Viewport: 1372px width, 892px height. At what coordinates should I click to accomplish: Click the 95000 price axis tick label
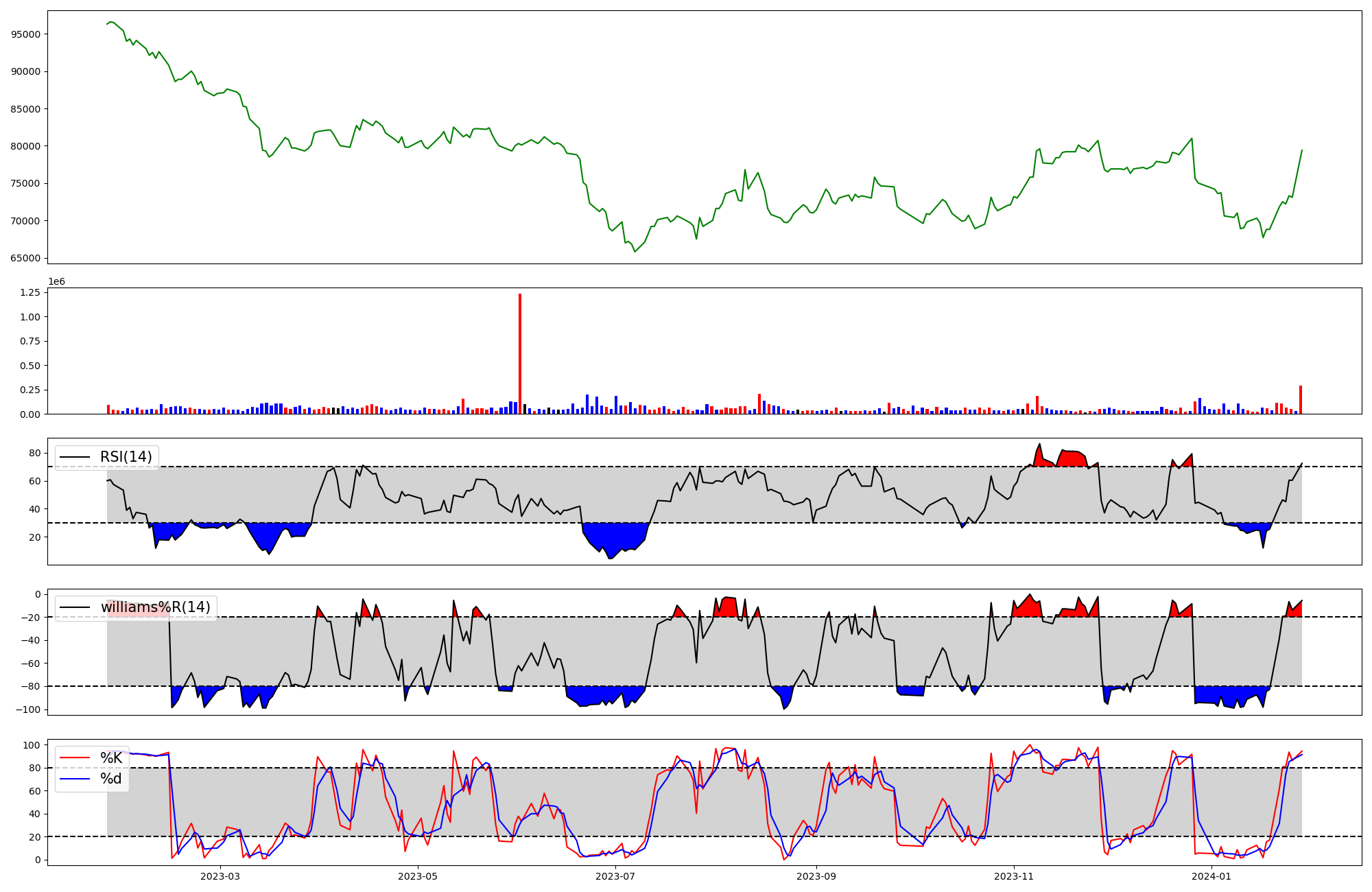[26, 34]
